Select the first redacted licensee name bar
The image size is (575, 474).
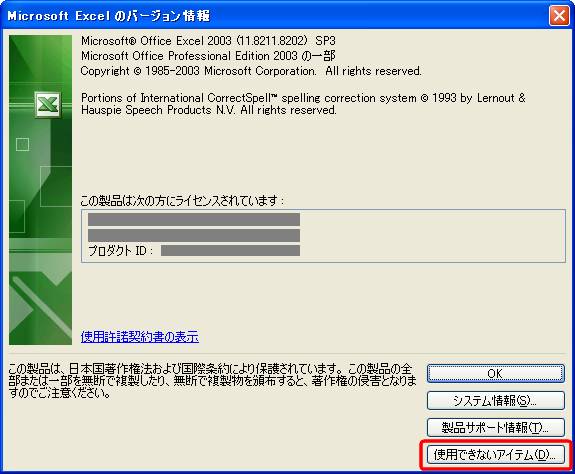coord(194,219)
